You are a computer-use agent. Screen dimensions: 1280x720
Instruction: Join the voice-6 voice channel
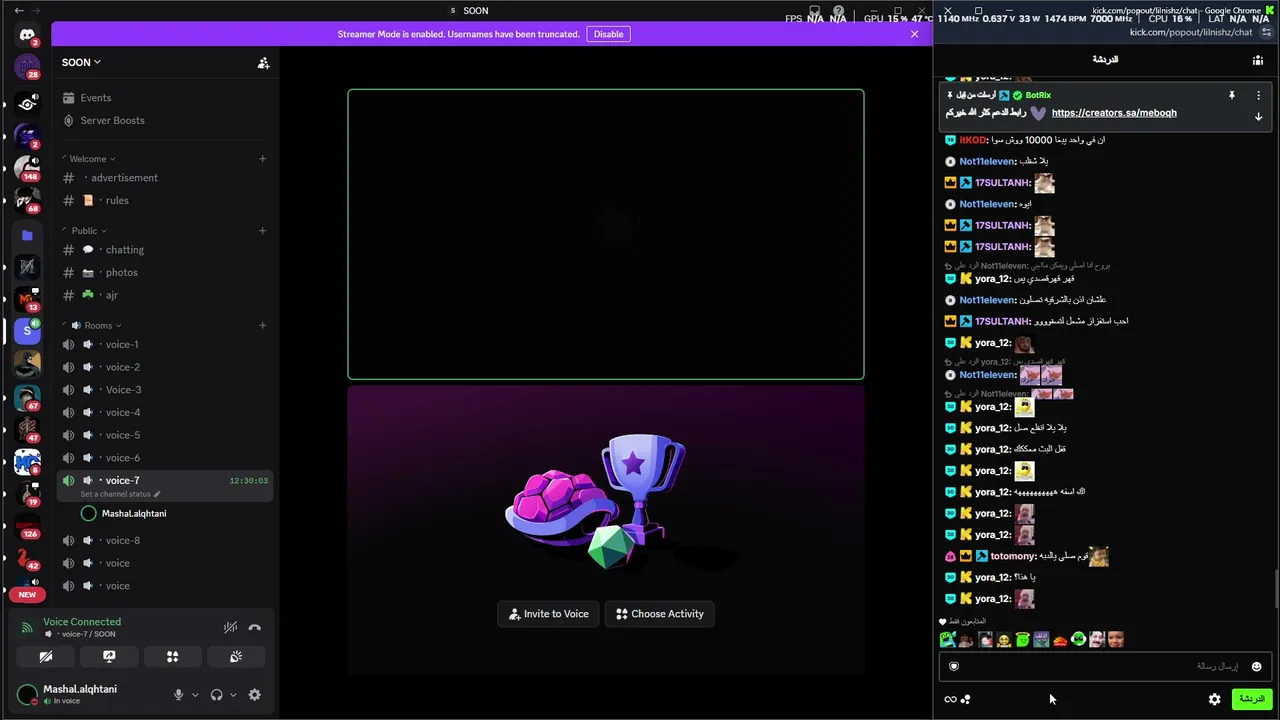click(164, 458)
